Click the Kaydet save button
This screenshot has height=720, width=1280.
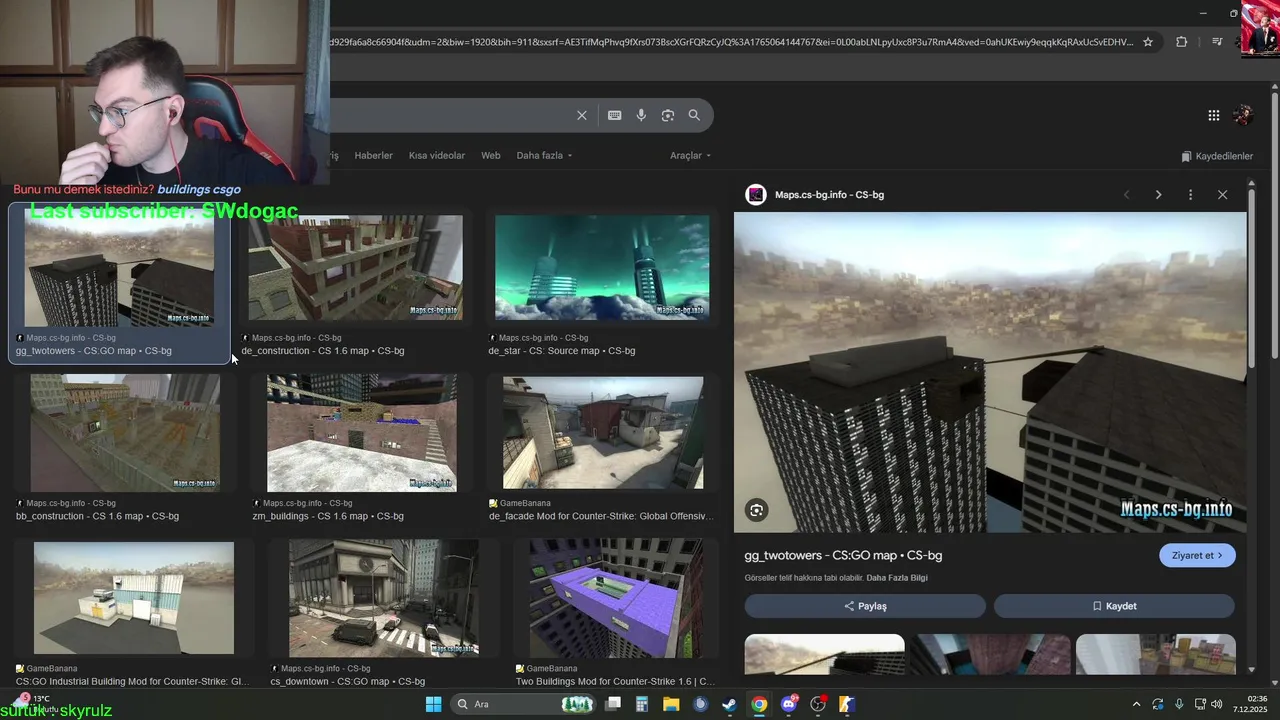[1114, 606]
